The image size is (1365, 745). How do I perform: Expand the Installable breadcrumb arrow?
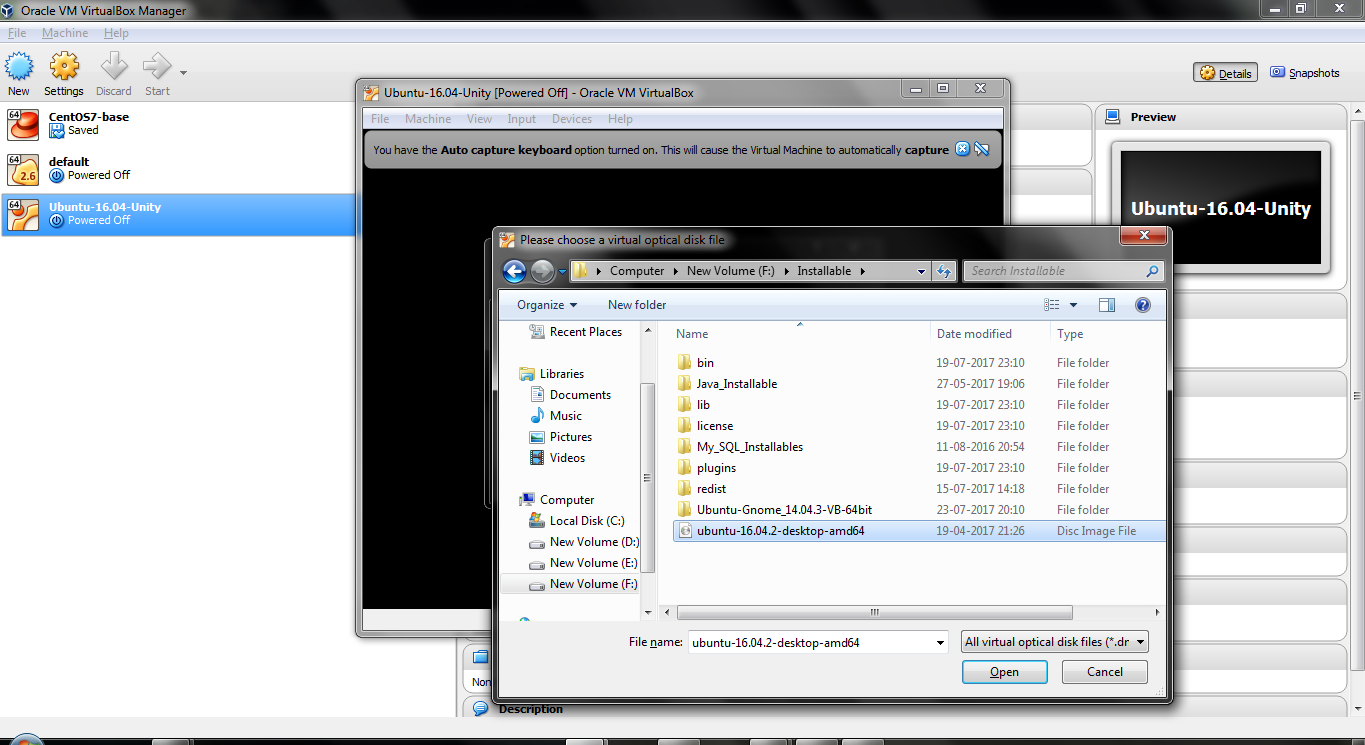(x=863, y=271)
